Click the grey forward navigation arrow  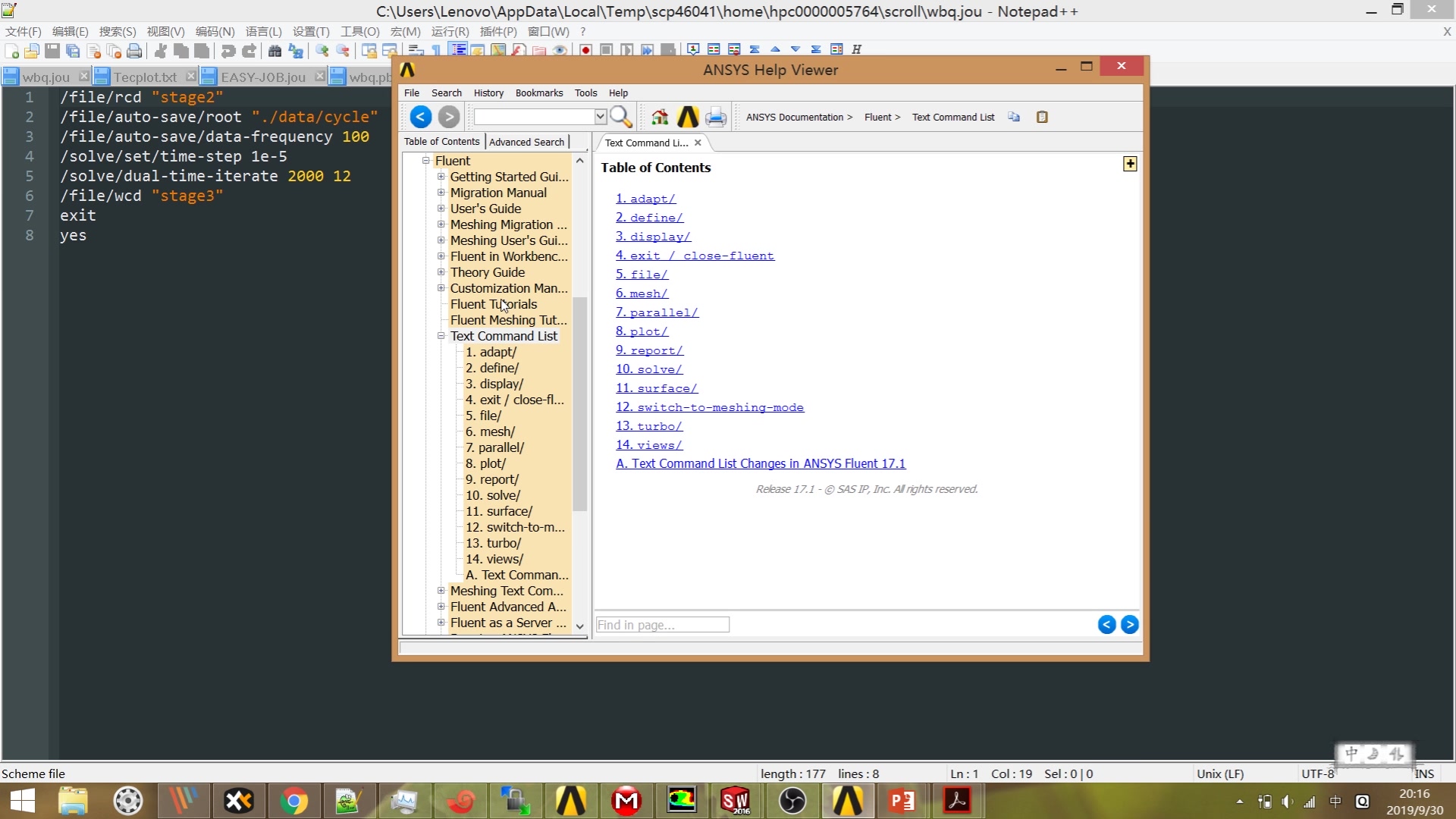[x=449, y=117]
